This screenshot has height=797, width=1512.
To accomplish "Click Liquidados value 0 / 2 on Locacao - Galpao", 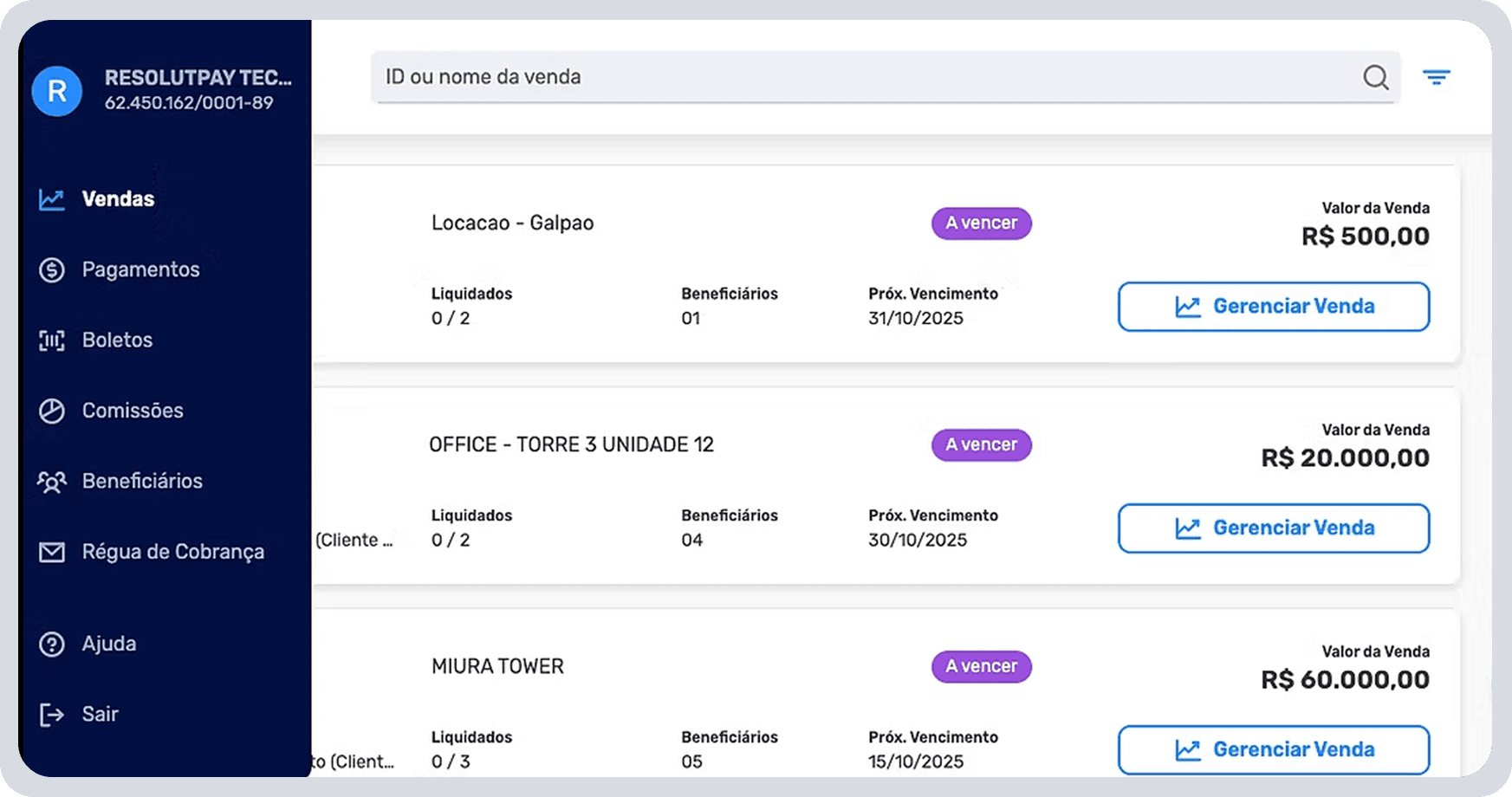I will [x=451, y=319].
